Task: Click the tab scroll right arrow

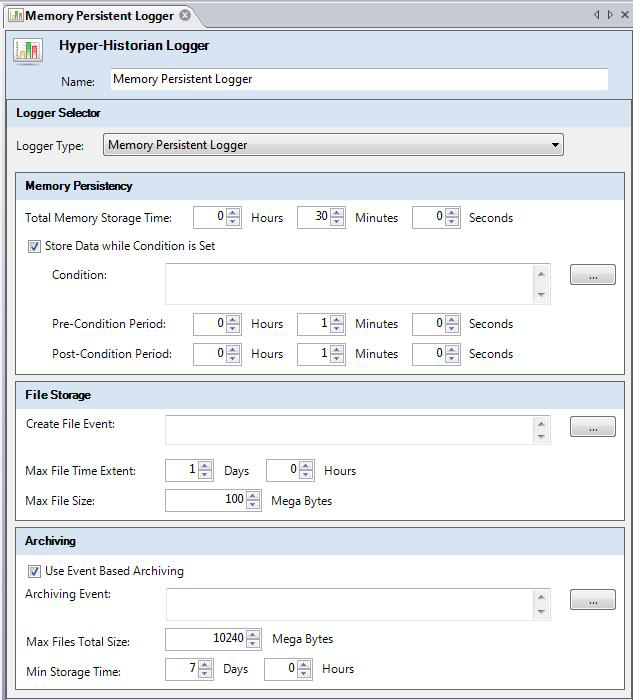Action: pos(610,15)
